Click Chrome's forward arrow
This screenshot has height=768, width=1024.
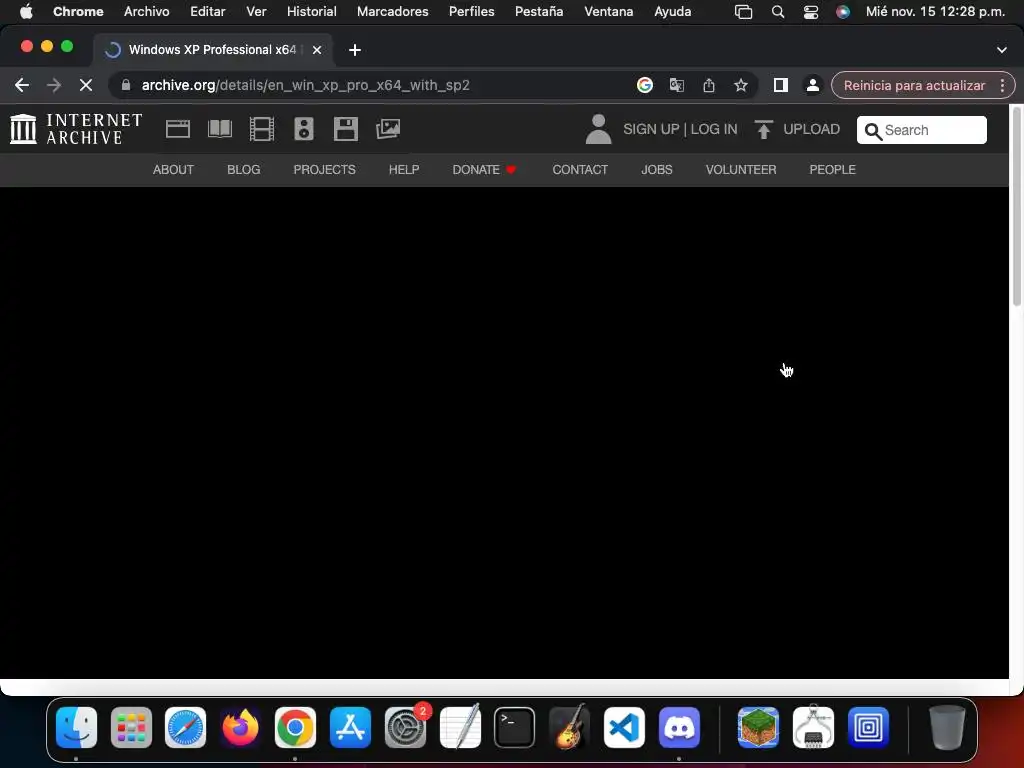coord(54,85)
